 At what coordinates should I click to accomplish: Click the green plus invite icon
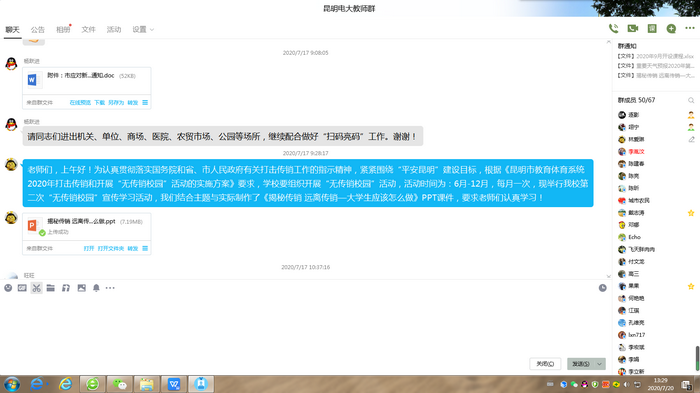pos(671,29)
